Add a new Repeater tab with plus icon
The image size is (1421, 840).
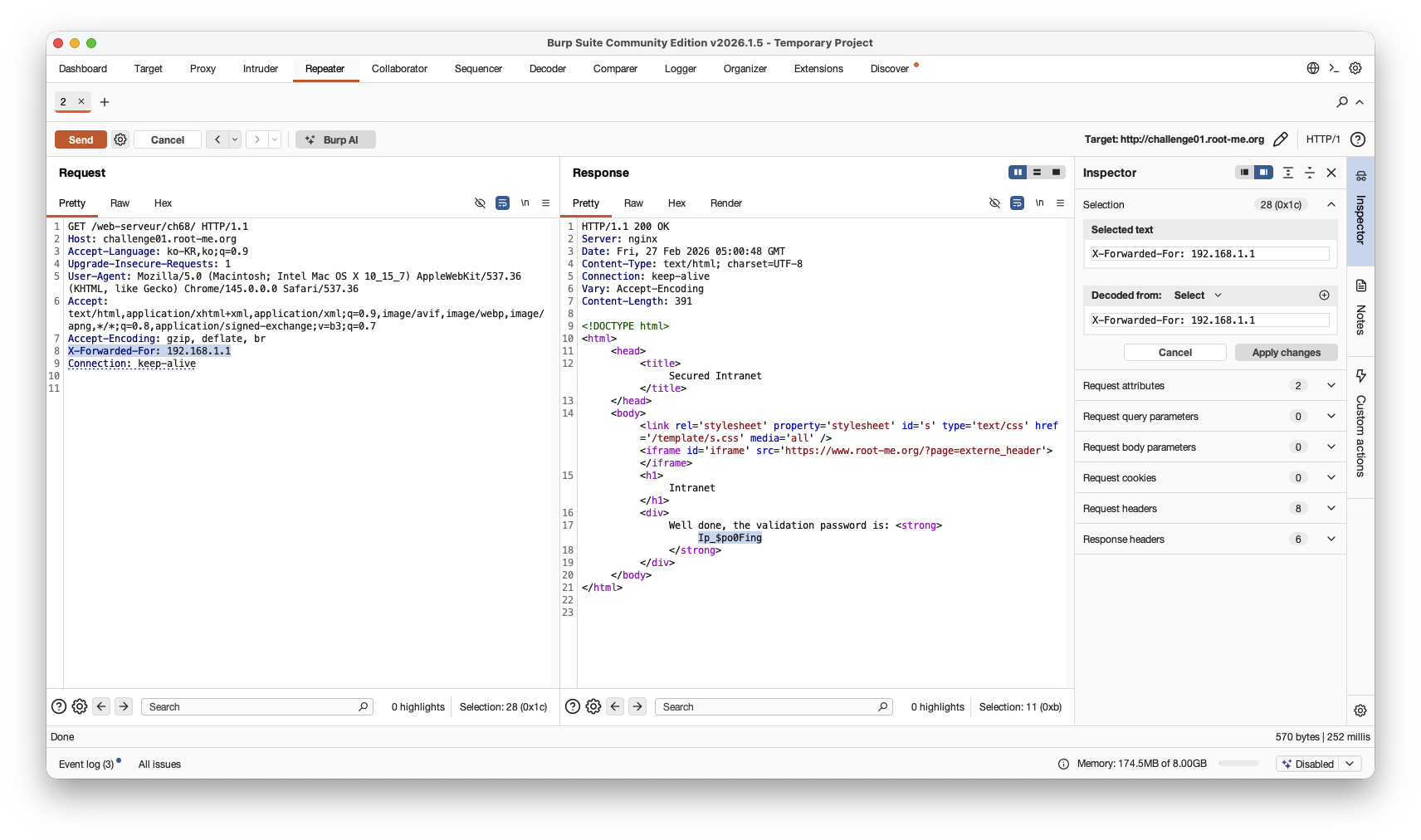105,102
